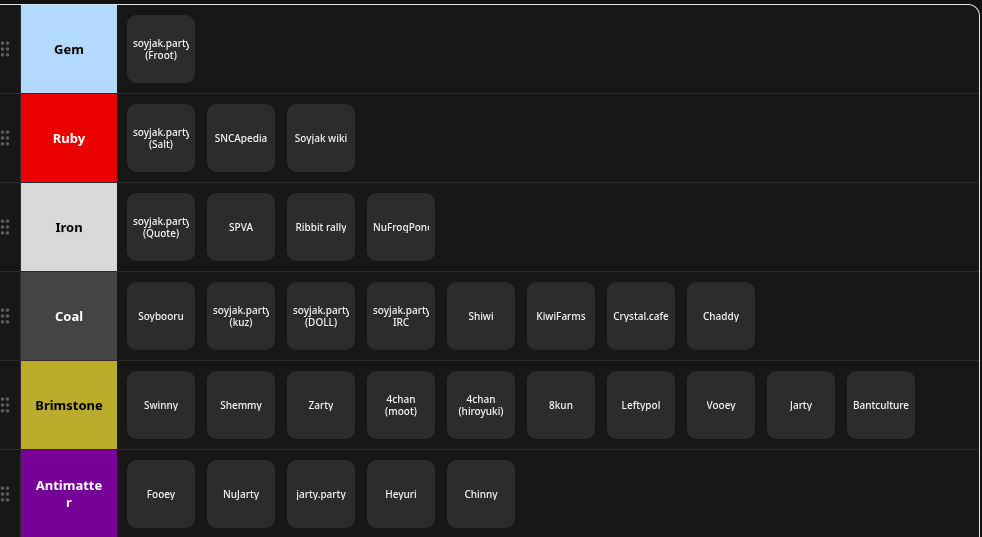
Task: Click the drag handle beside Brimstone tier
Action: tap(5, 405)
